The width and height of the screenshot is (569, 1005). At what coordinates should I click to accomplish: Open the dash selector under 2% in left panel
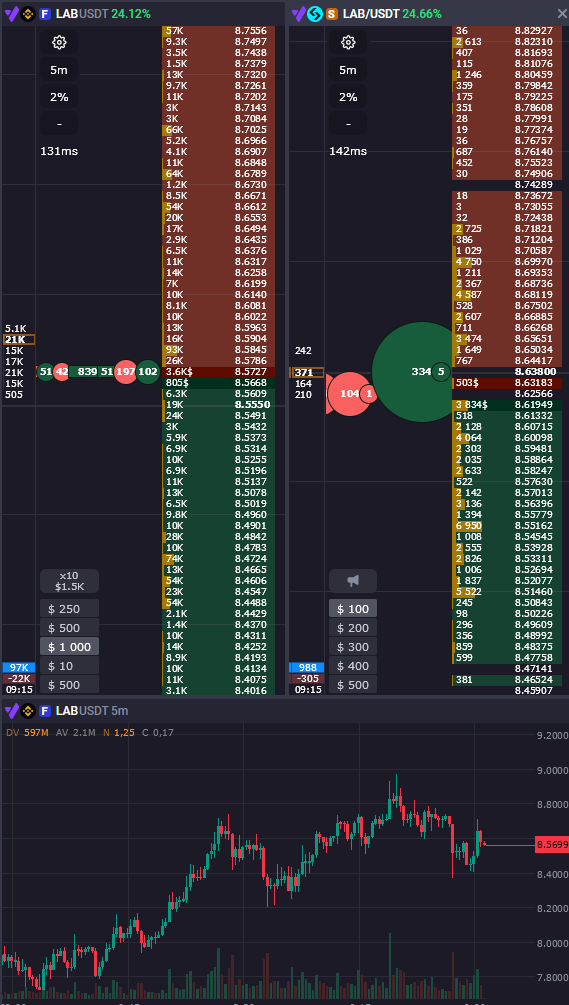[59, 124]
